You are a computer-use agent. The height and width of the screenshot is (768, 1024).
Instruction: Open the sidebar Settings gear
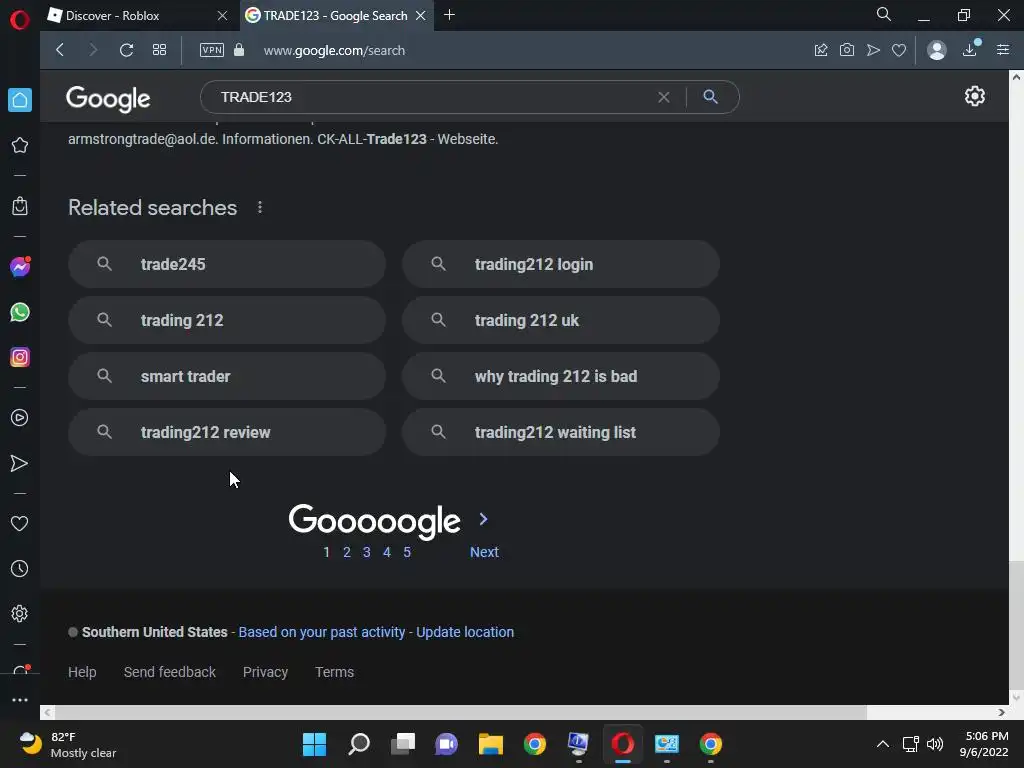click(20, 614)
